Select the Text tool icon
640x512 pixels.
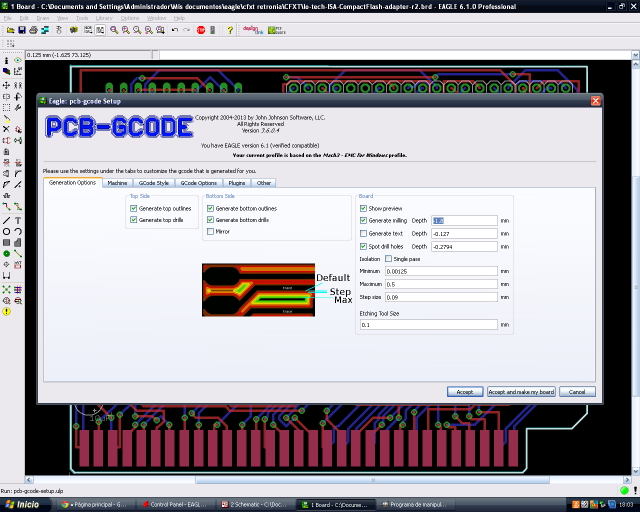18,220
